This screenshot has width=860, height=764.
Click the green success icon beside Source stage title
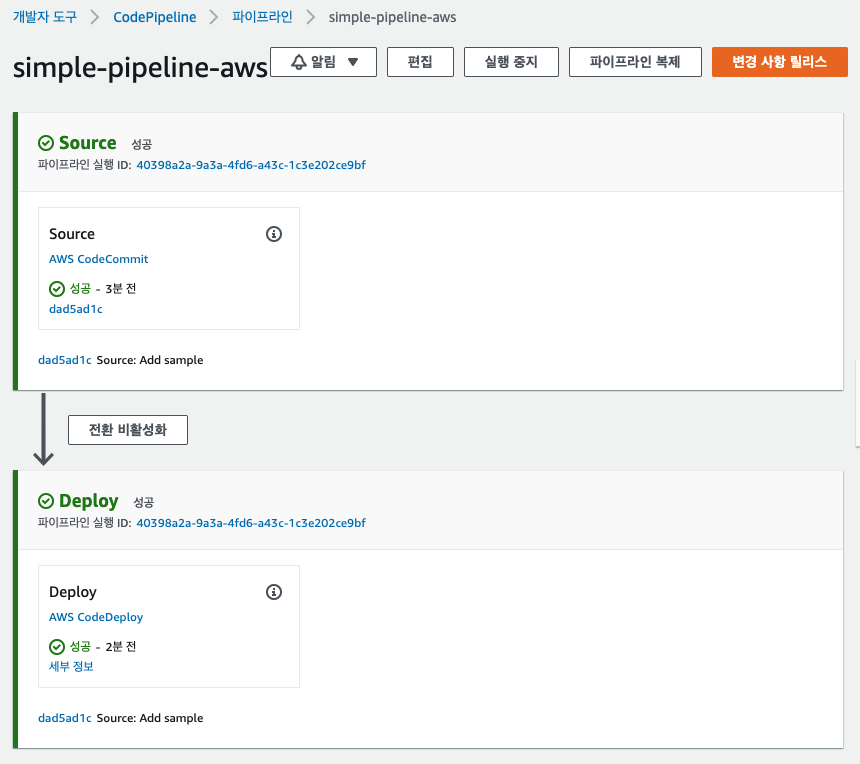46,143
